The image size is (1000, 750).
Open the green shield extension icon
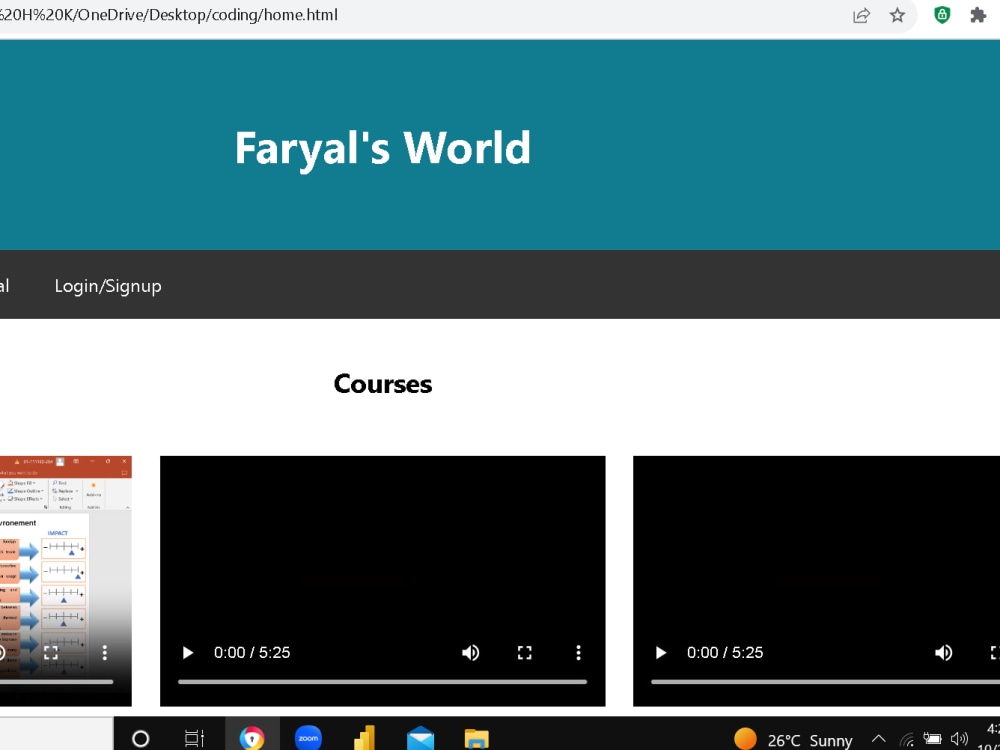(941, 15)
